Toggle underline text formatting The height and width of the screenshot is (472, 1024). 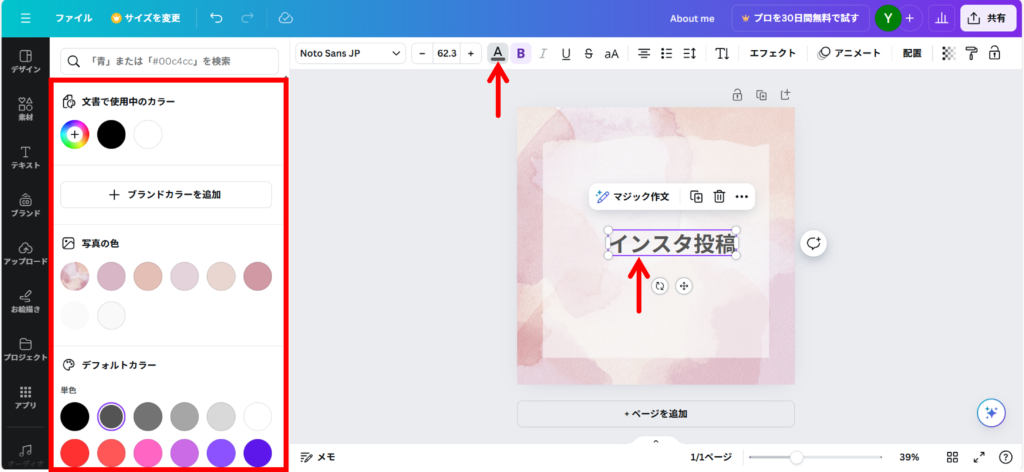coord(566,53)
